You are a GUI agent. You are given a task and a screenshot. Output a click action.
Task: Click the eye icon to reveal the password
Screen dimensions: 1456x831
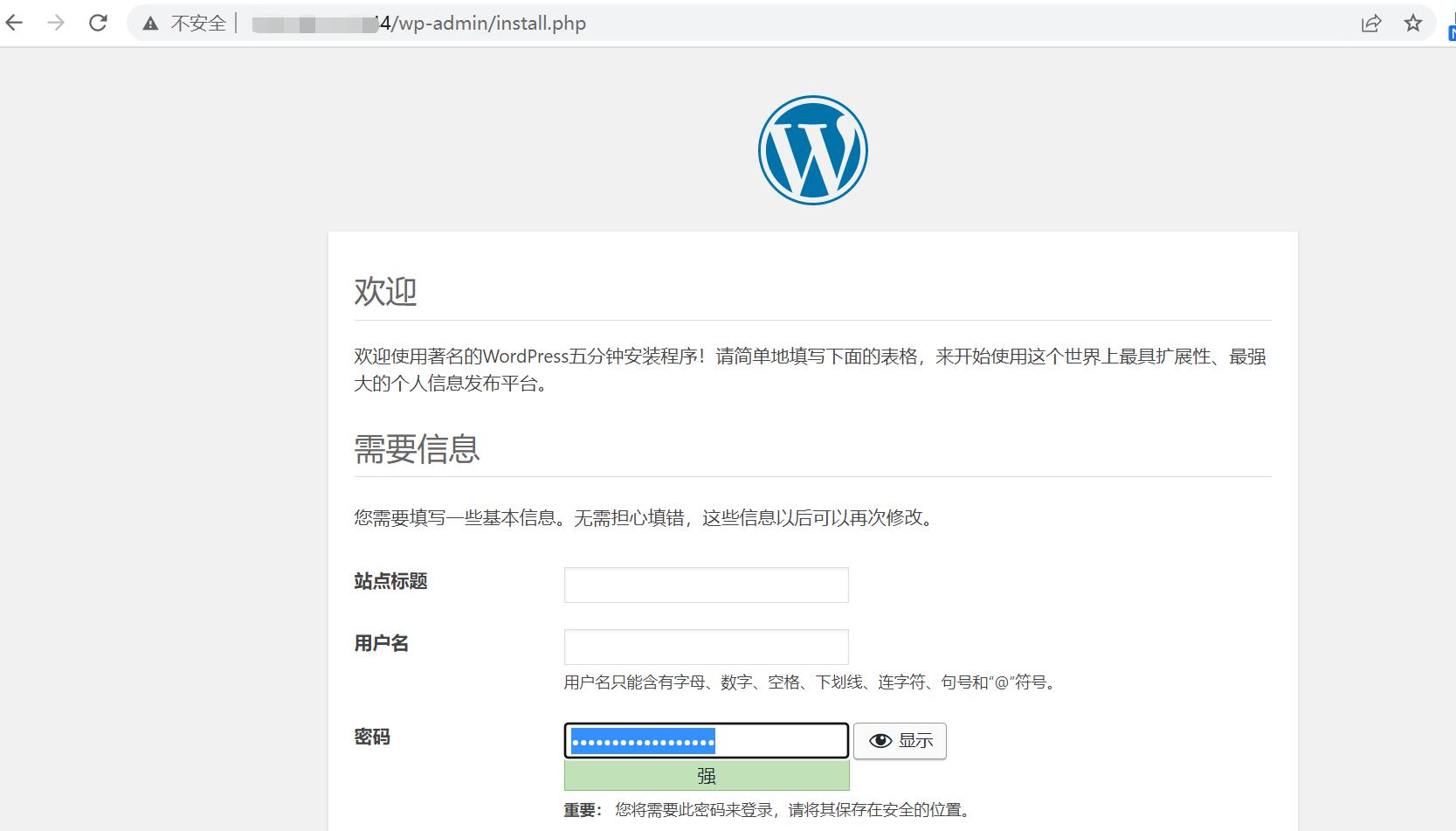click(880, 740)
